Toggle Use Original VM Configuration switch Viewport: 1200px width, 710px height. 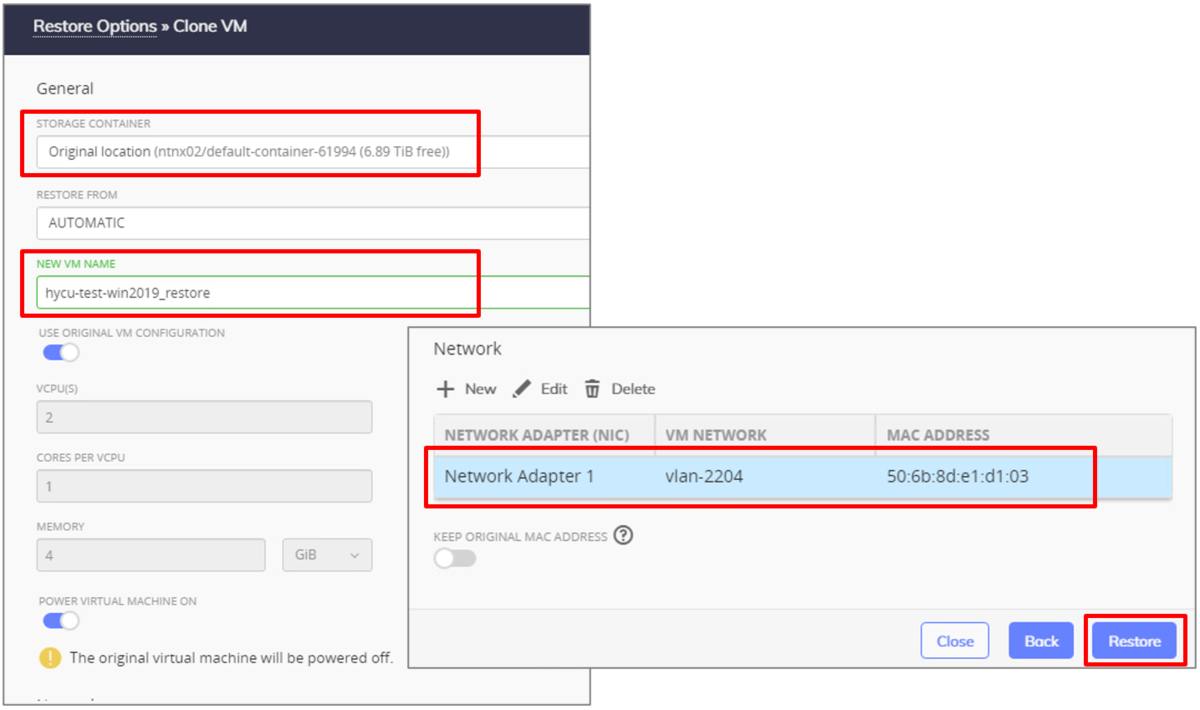coord(60,352)
